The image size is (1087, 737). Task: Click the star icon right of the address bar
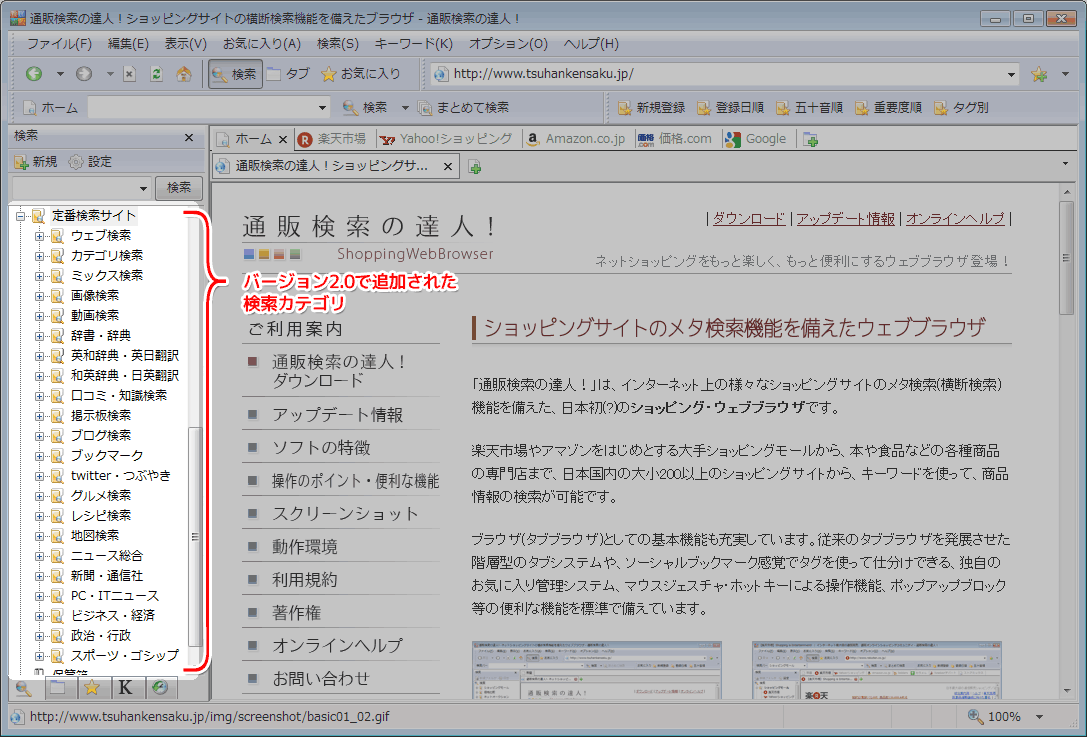coord(1039,74)
